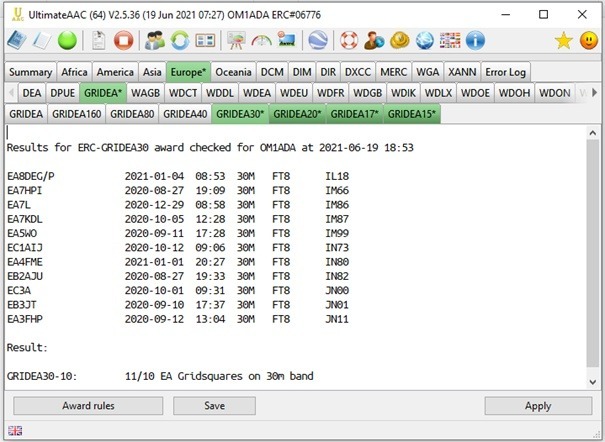Click the Apply button
The image size is (605, 442).
pyautogui.click(x=538, y=406)
